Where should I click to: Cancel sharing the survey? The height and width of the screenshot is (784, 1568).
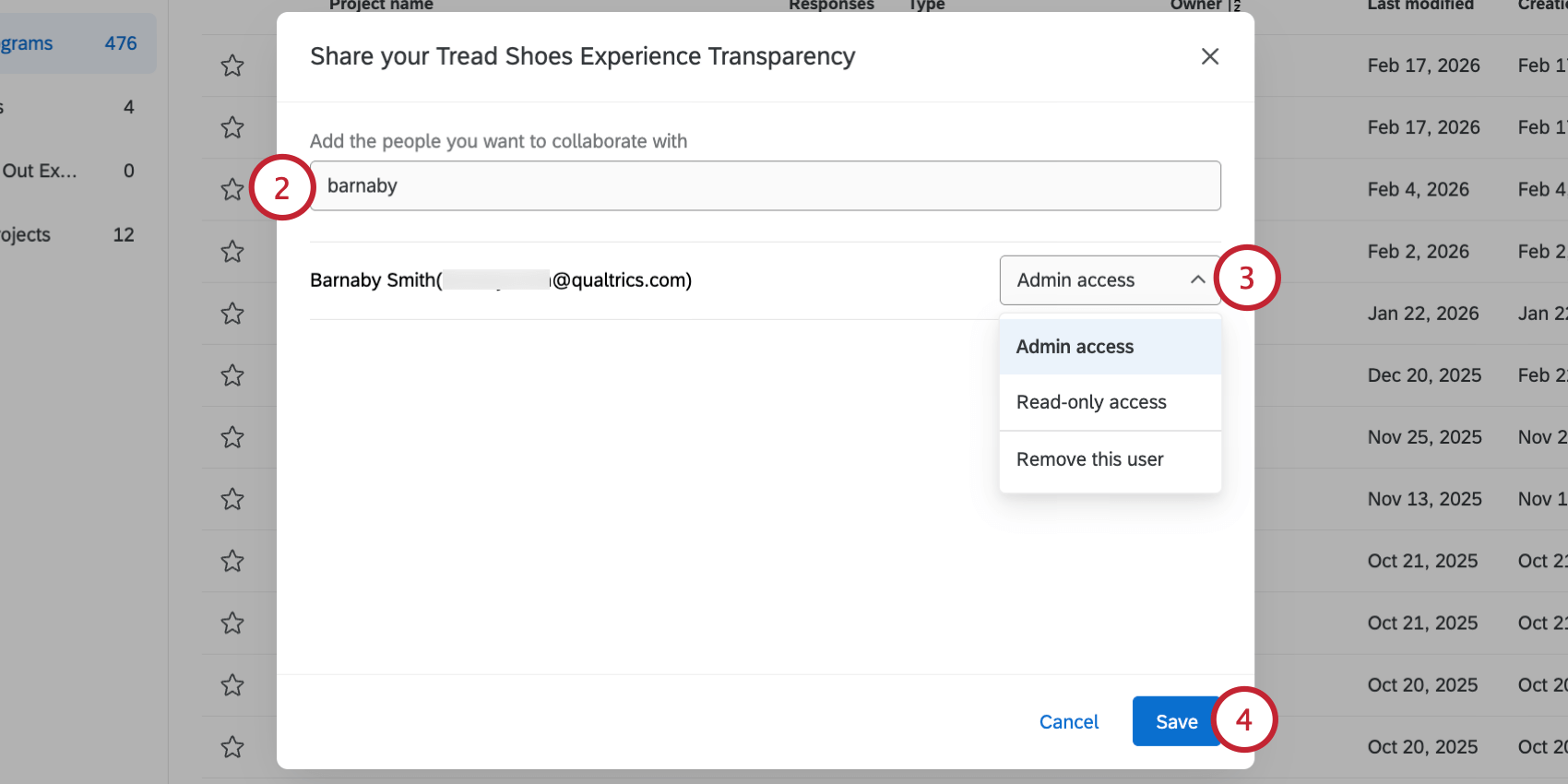1069,721
